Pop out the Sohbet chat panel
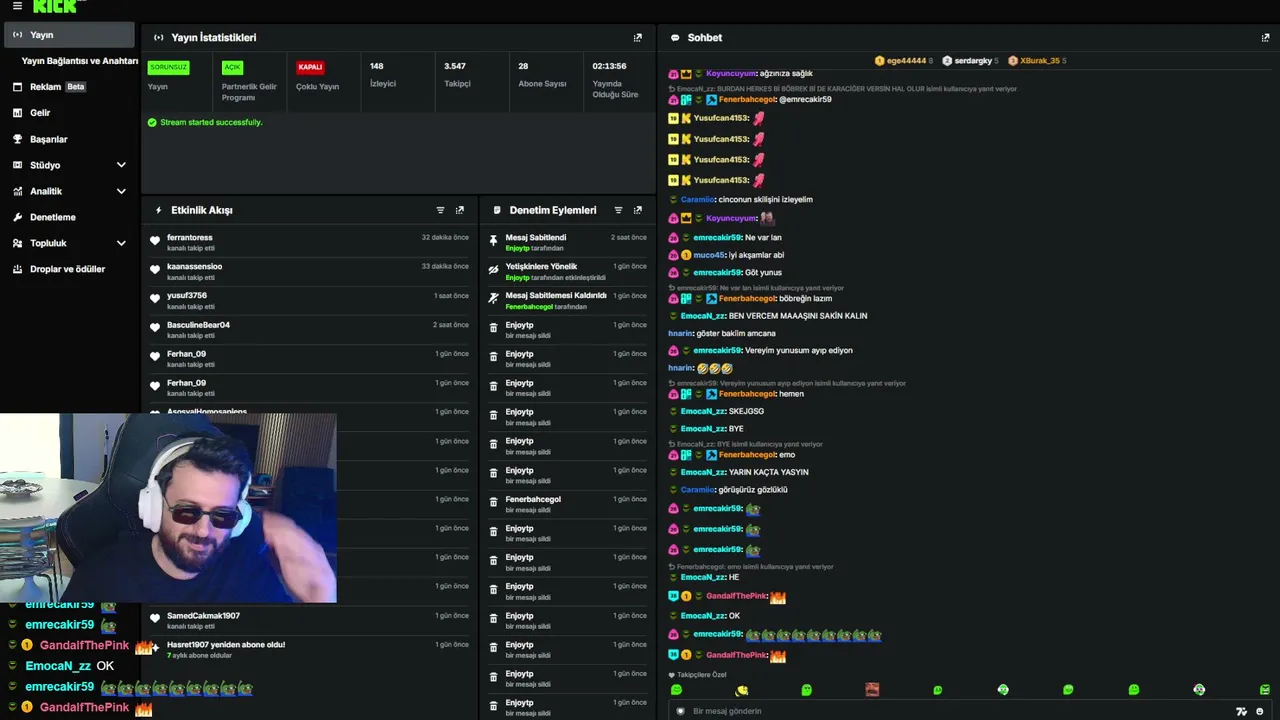 point(1265,38)
